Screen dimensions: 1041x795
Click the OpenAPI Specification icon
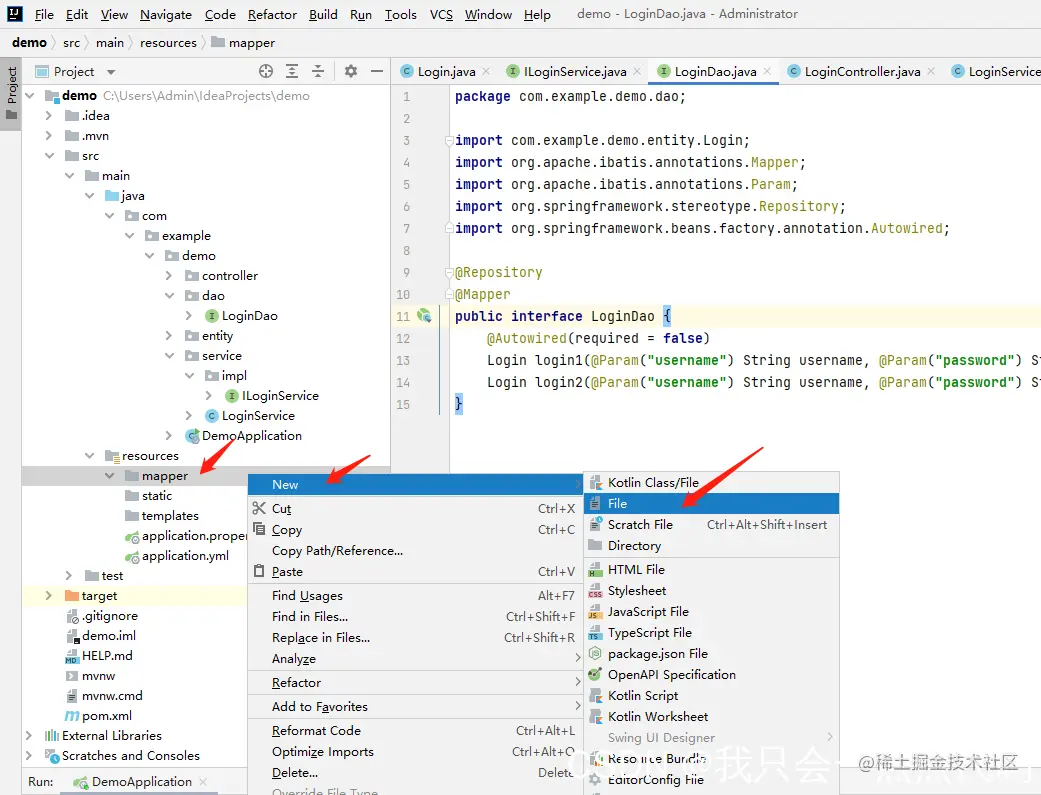tap(596, 675)
